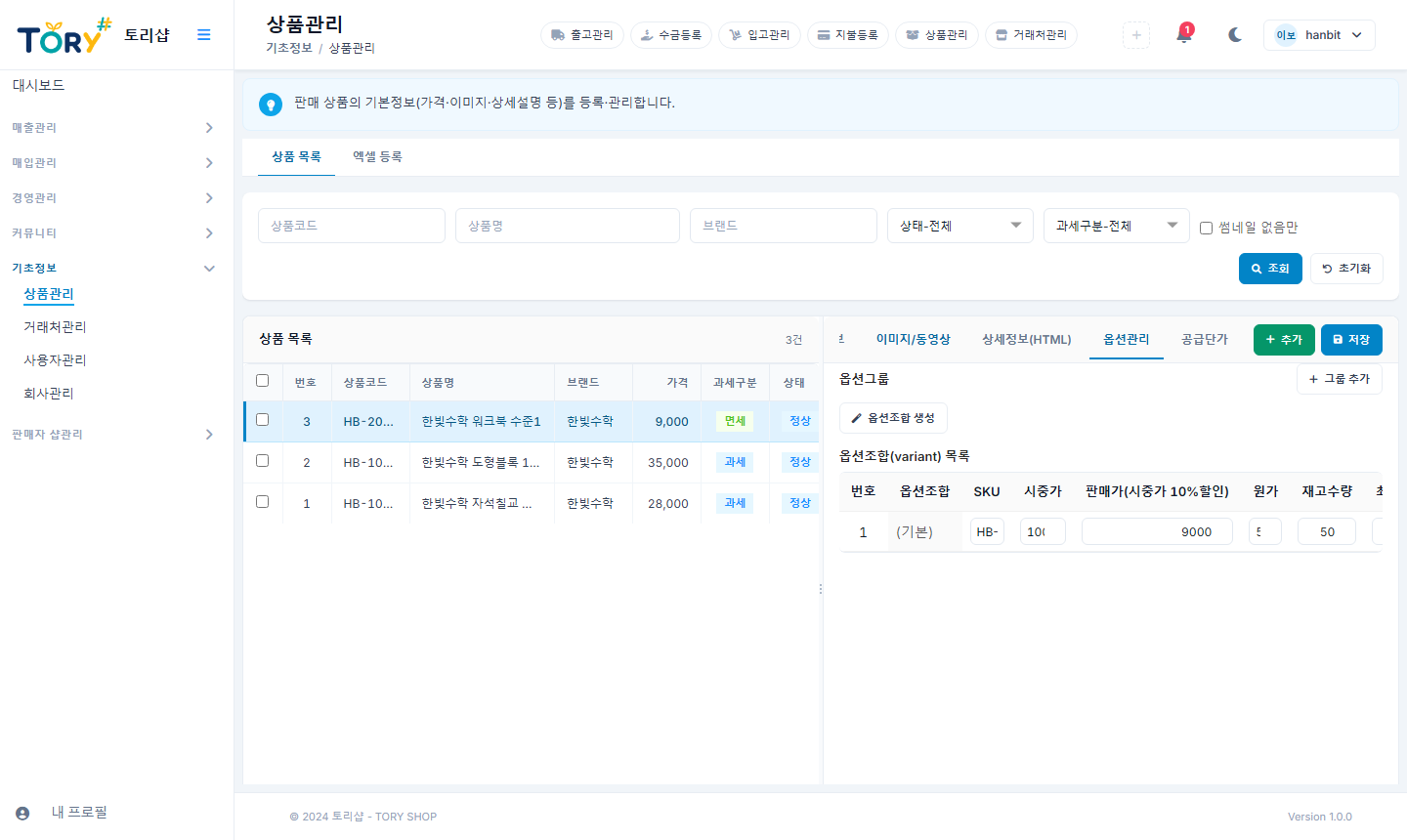The height and width of the screenshot is (840, 1407).
Task: Open 지불등록 shortcut in top bar
Action: click(848, 35)
